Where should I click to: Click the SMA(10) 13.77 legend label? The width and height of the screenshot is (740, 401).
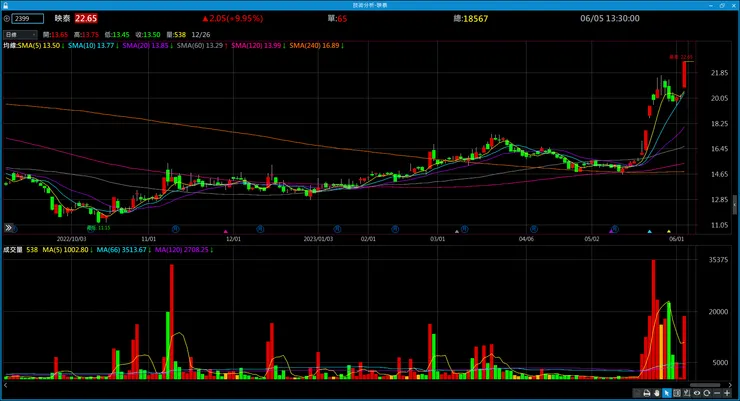click(x=91, y=46)
